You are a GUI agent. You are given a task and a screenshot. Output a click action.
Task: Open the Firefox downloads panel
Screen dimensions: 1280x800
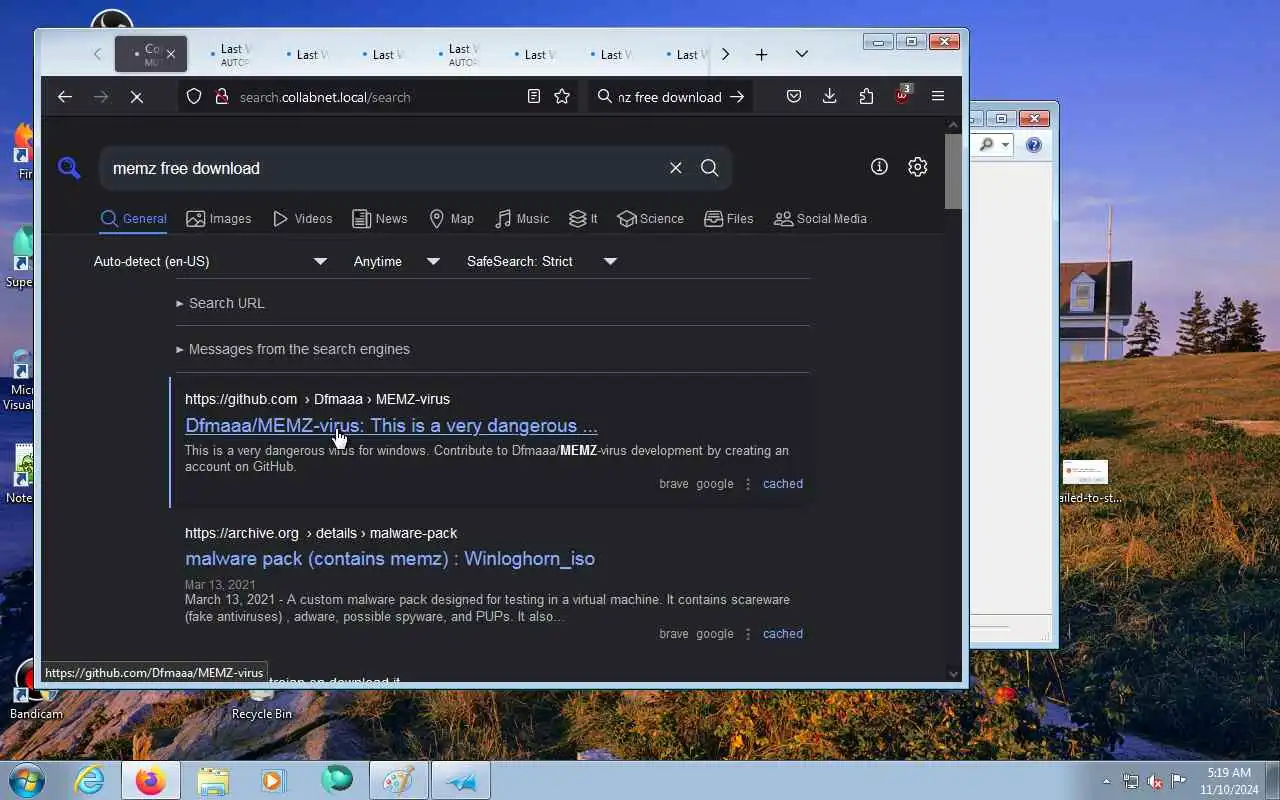tap(829, 97)
